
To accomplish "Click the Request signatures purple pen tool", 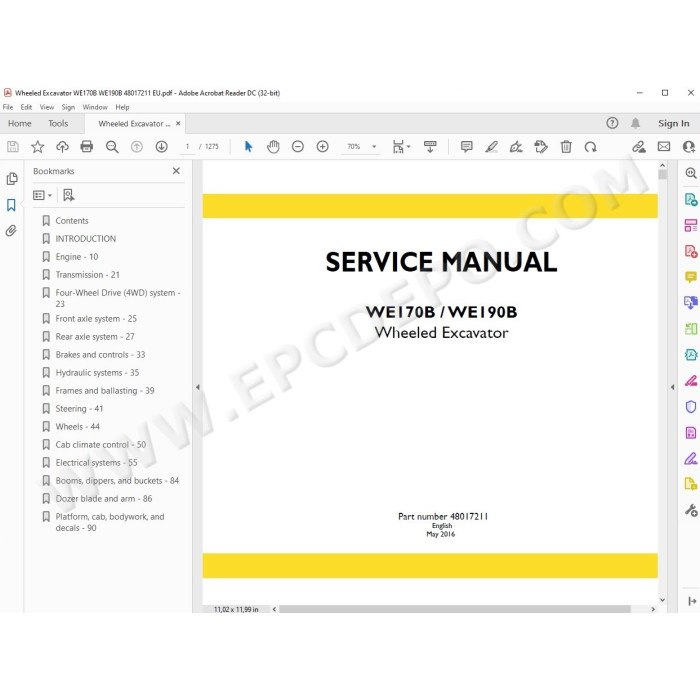I will coord(691,458).
